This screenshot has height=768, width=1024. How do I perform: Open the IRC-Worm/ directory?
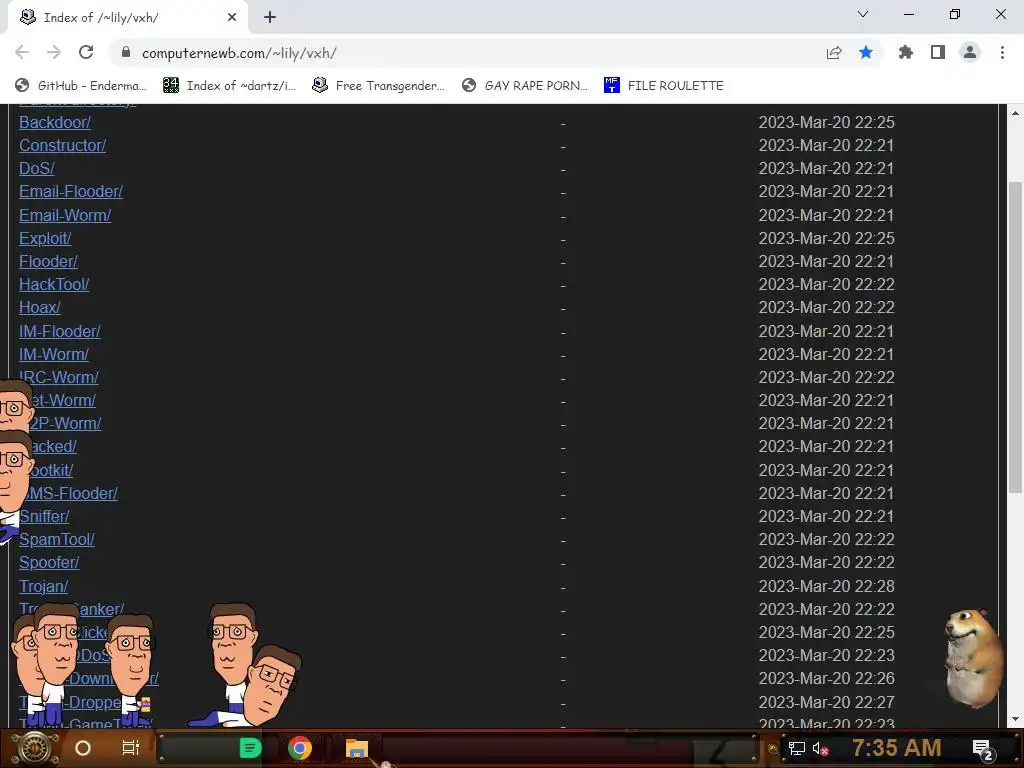point(59,377)
